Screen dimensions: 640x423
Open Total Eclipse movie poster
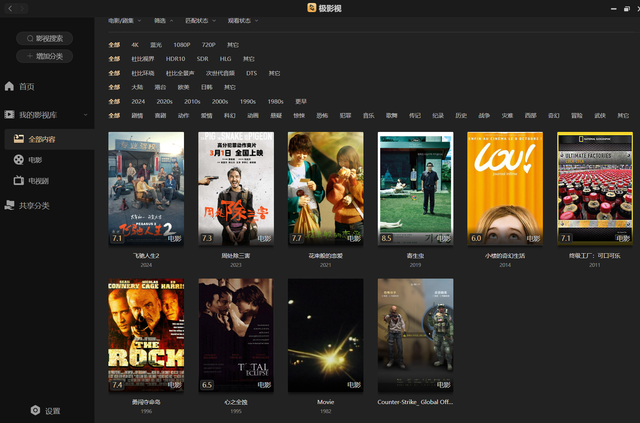[x=236, y=335]
